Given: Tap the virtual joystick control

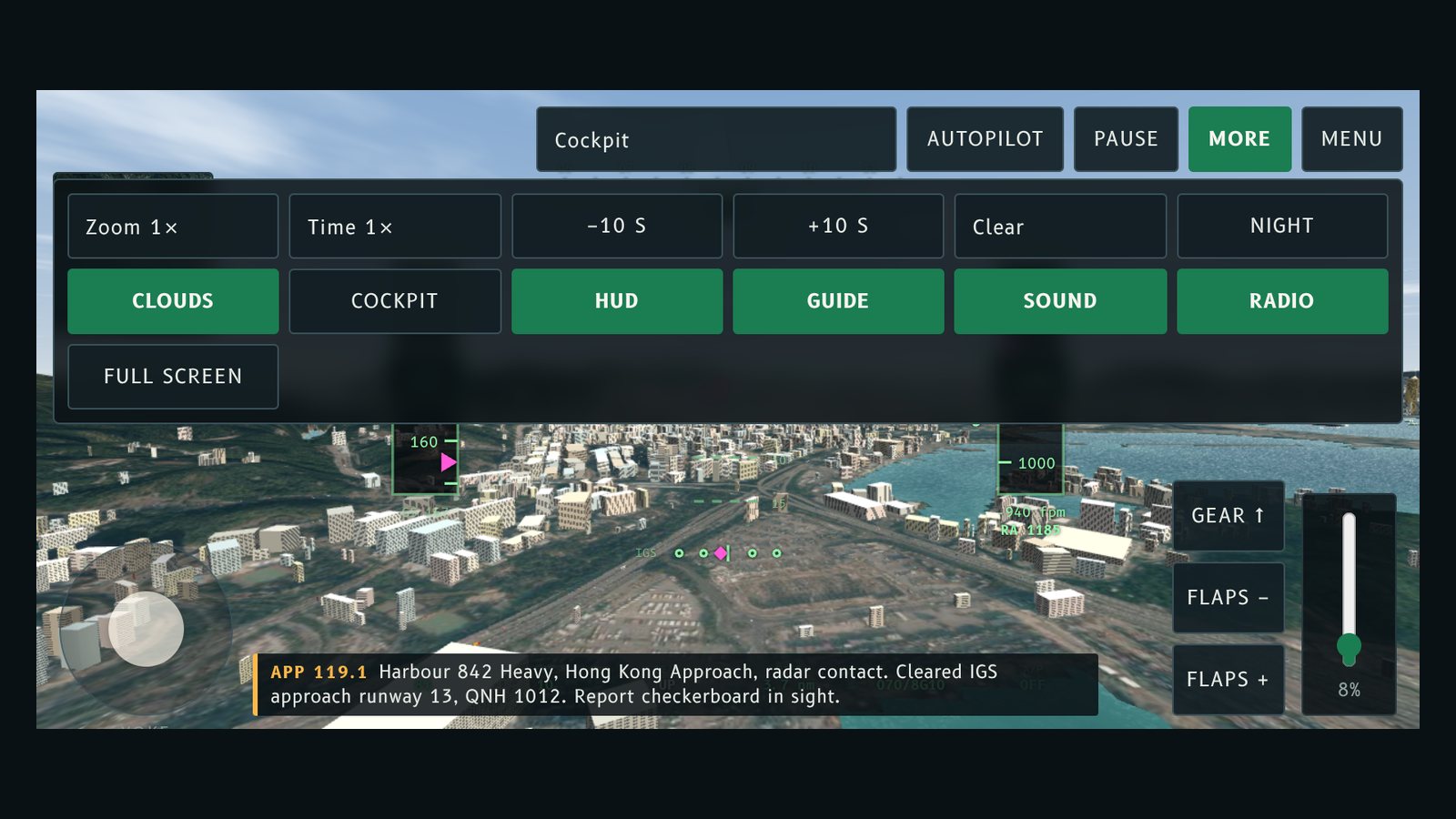Looking at the screenshot, I should coord(147,629).
